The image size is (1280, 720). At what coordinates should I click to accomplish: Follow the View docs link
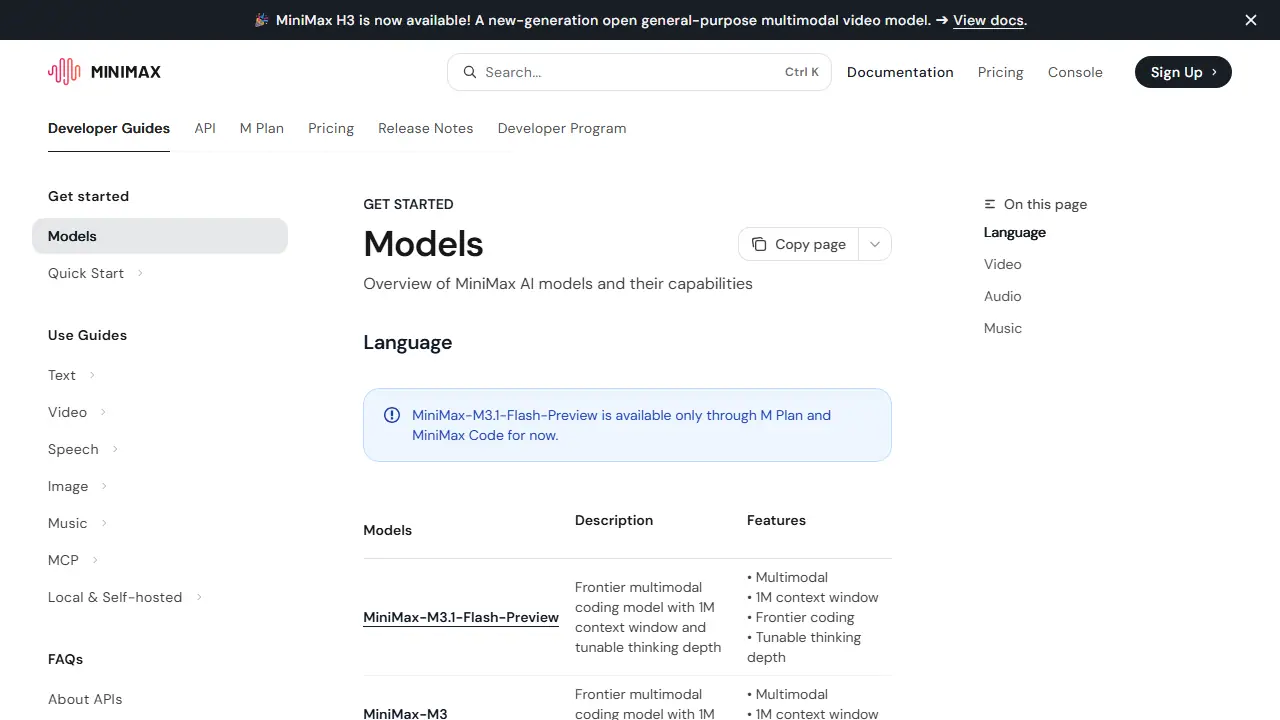click(x=988, y=20)
